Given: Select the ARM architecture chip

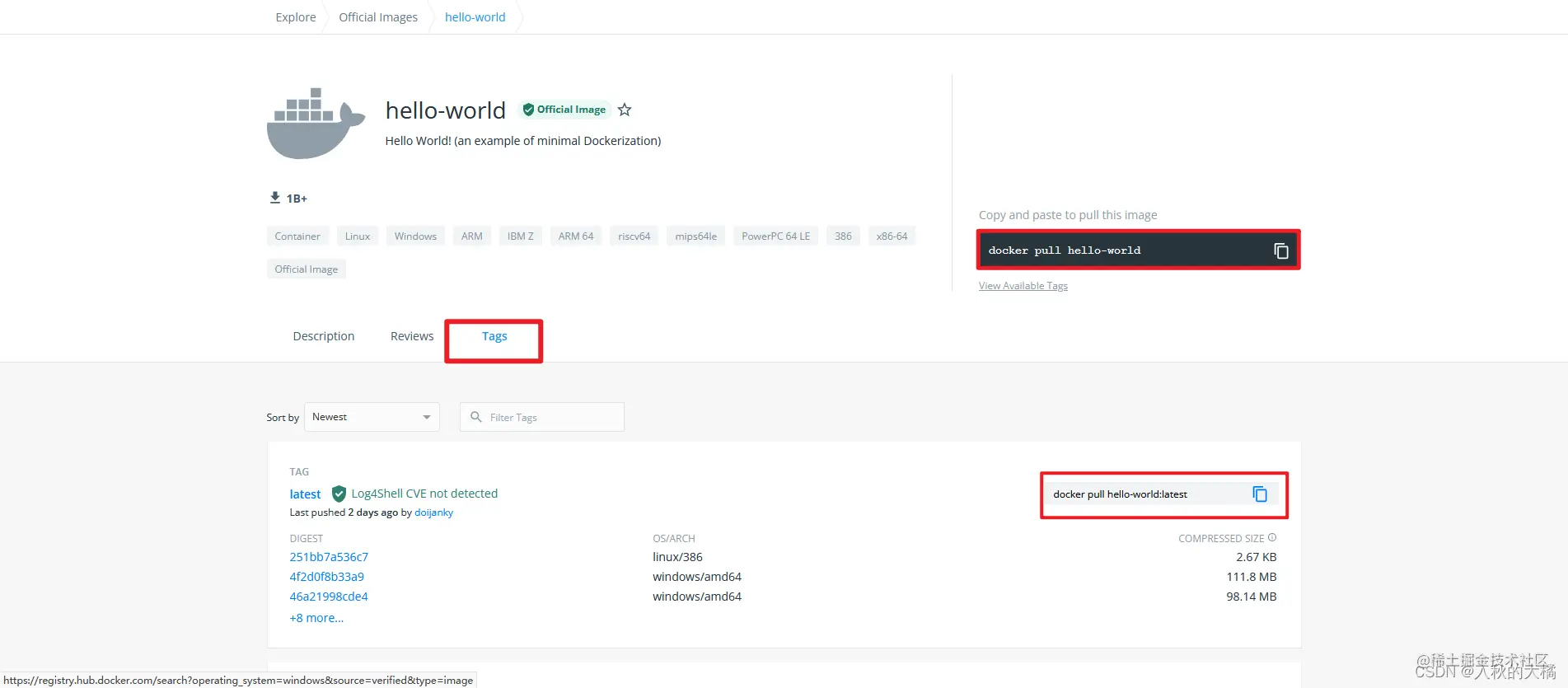Looking at the screenshot, I should coord(472,236).
